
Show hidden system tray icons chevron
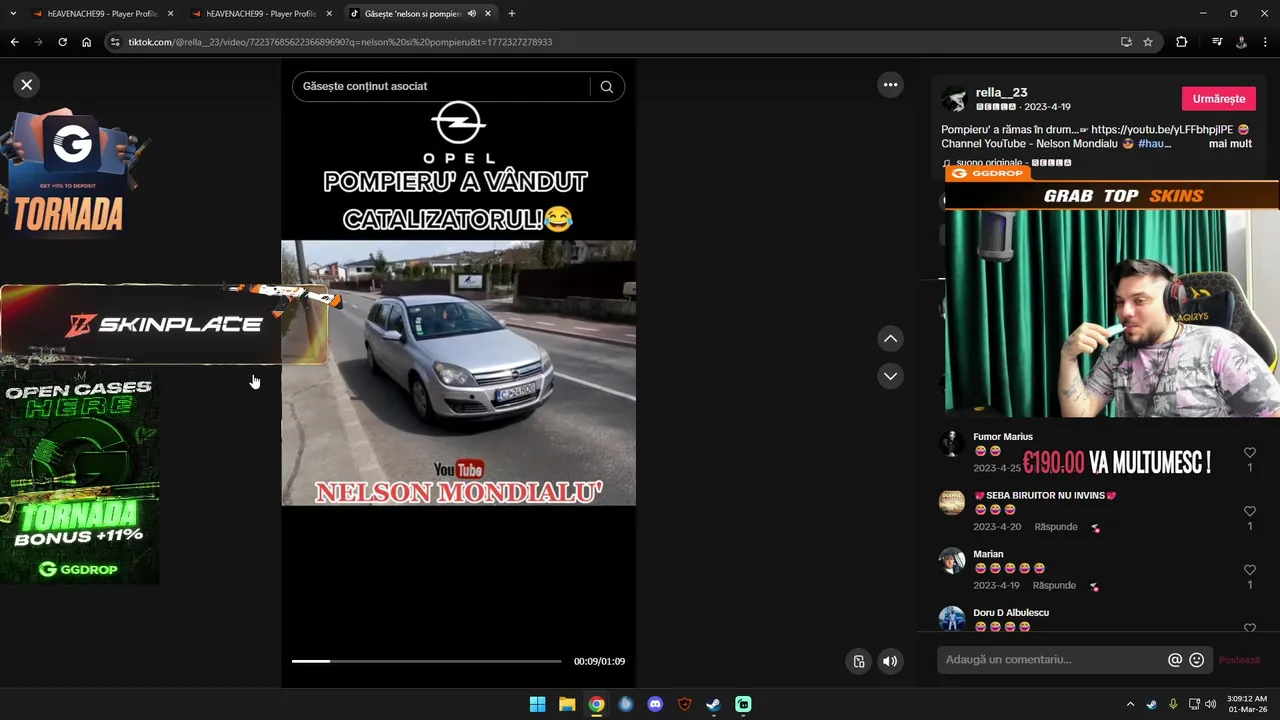pyautogui.click(x=1130, y=704)
